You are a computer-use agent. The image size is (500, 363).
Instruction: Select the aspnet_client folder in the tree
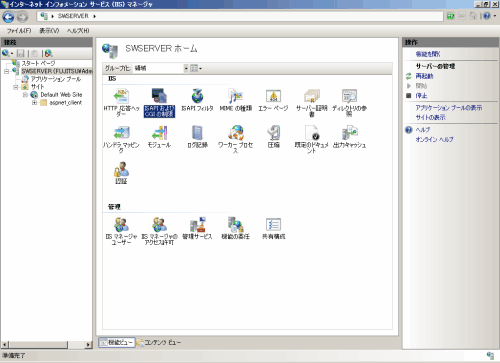pyautogui.click(x=65, y=103)
